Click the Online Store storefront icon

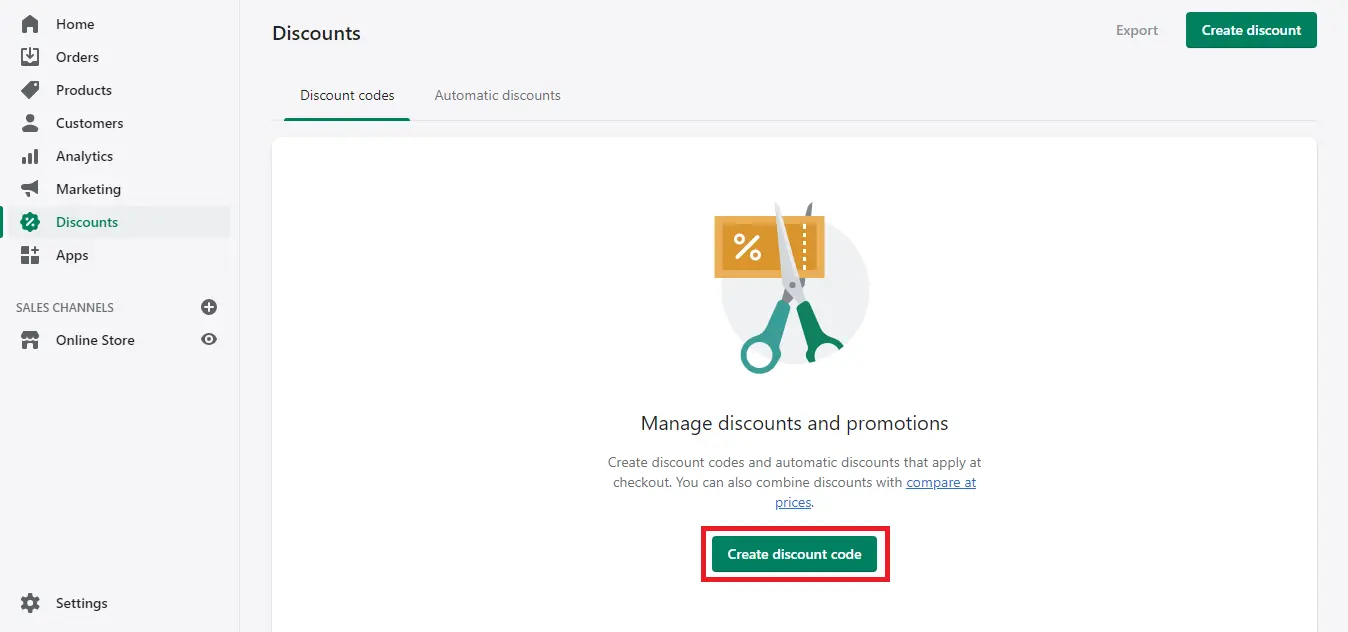[x=30, y=339]
